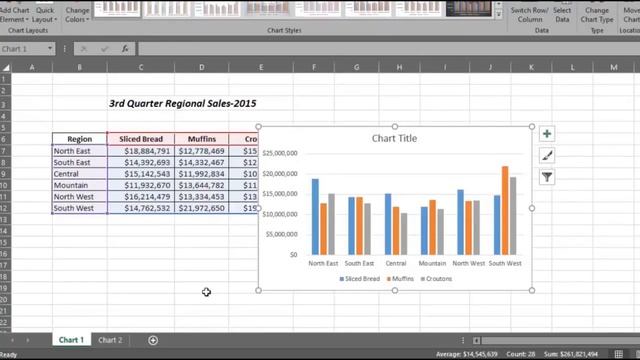640x360 pixels.
Task: Select column C header
Action: (141, 67)
